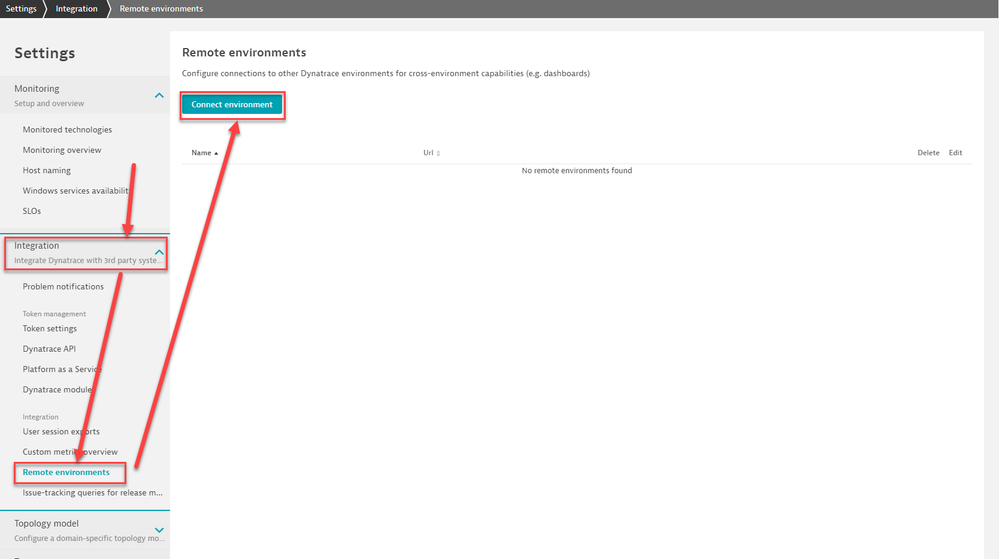999x559 pixels.
Task: Click the Monitoring section header
Action: click(x=85, y=96)
